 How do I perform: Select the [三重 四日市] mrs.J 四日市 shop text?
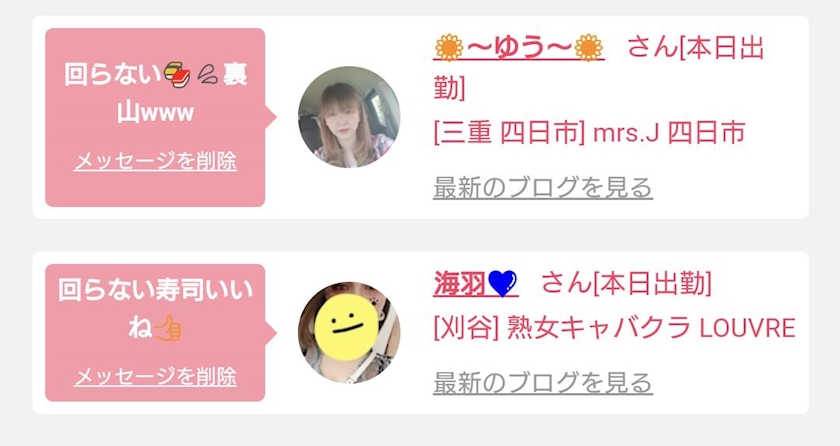click(x=589, y=132)
